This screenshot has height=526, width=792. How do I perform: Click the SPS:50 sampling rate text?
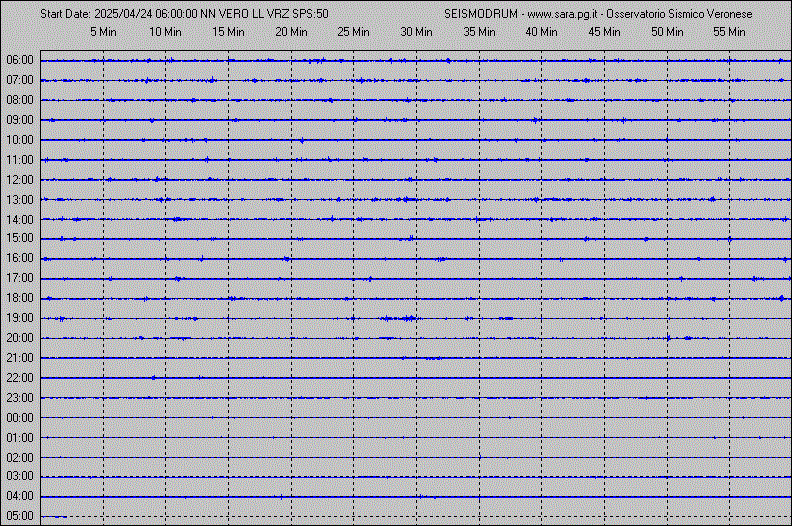310,14
